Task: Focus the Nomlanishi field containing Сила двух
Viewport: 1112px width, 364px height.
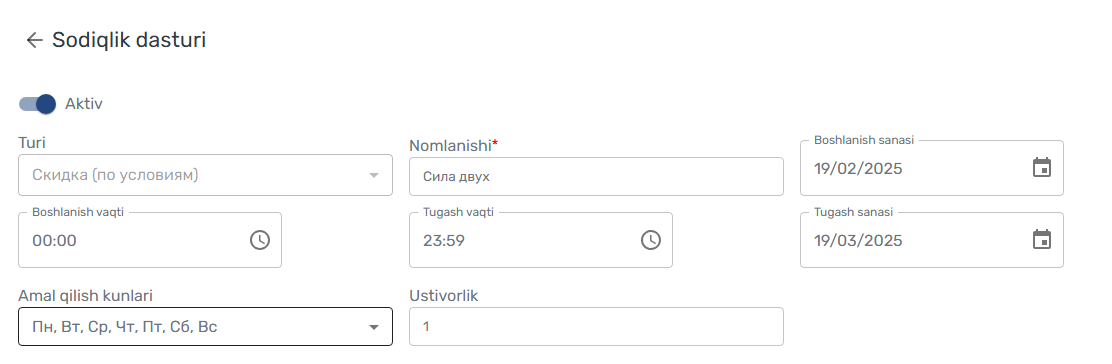Action: 596,177
